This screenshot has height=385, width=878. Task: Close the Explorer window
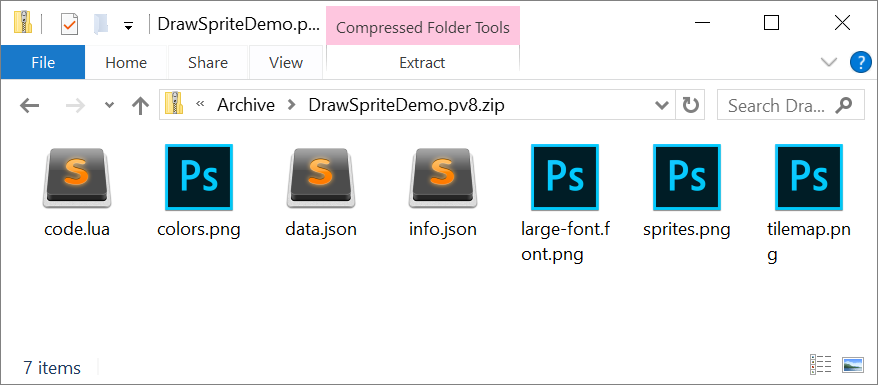click(842, 23)
